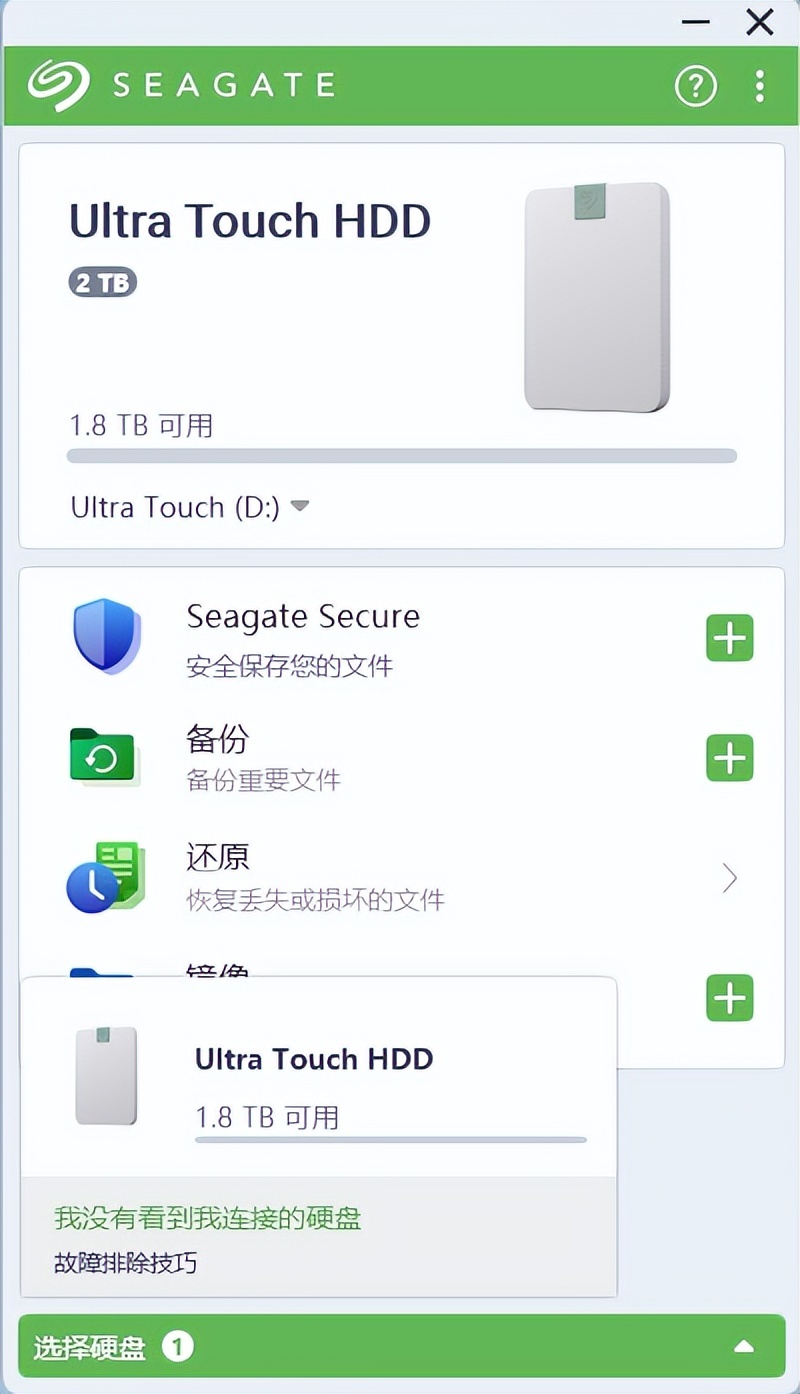Click the 还原 restore menu entry

coord(217,857)
